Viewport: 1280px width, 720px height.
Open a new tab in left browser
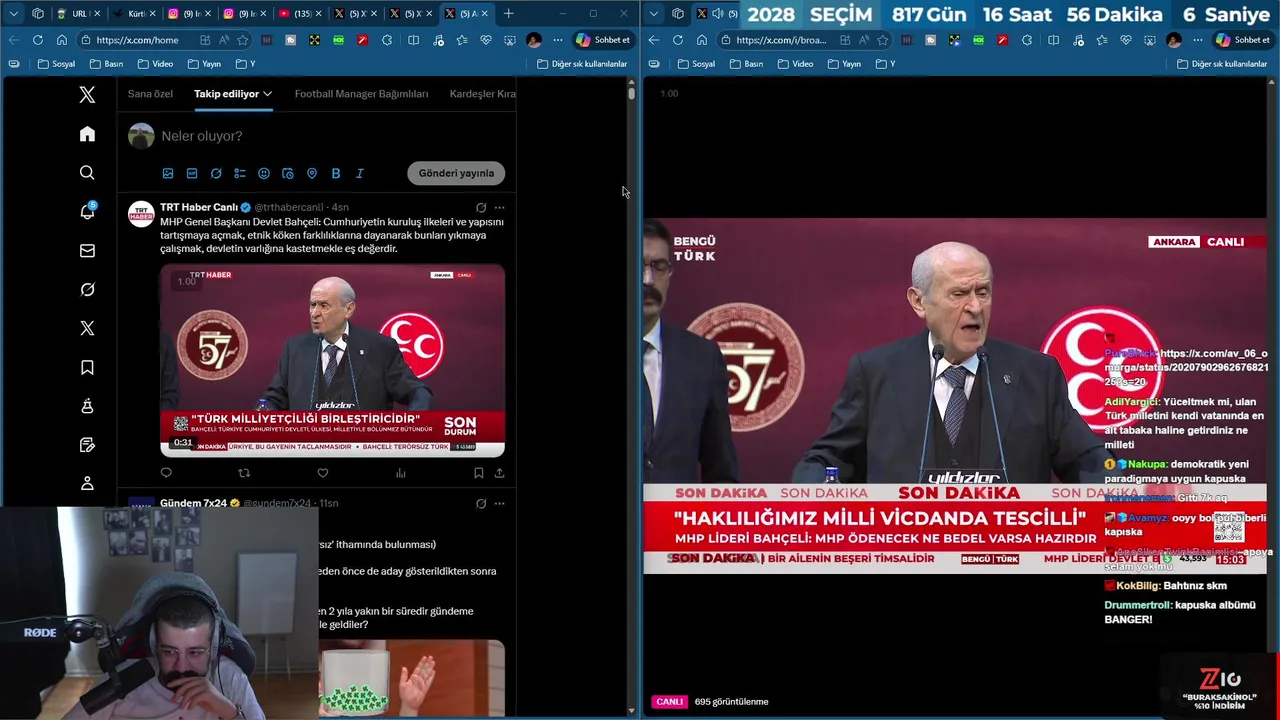[x=508, y=14]
